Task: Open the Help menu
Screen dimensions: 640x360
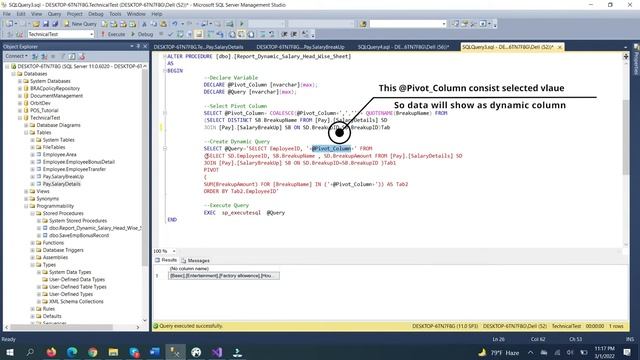Action: [157, 14]
